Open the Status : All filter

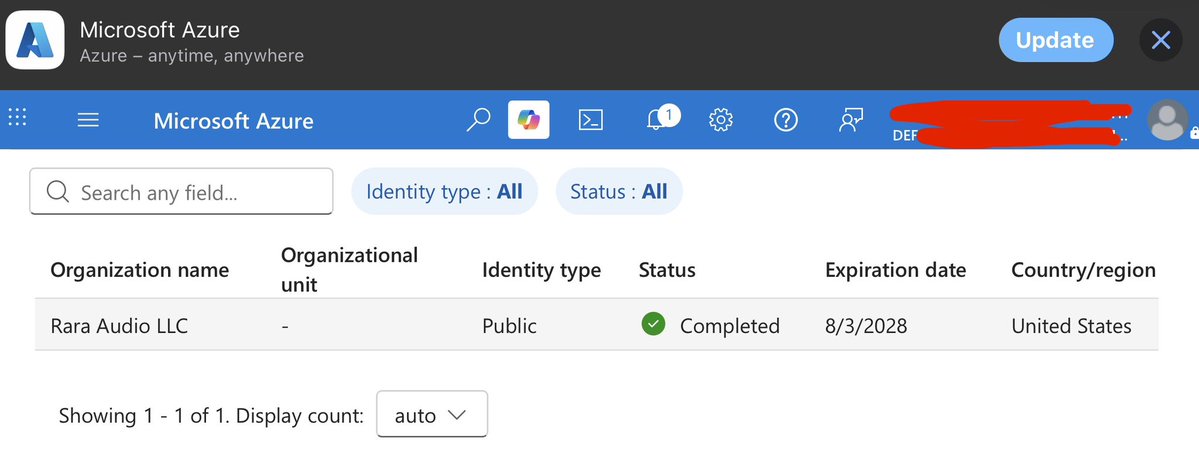(x=619, y=191)
